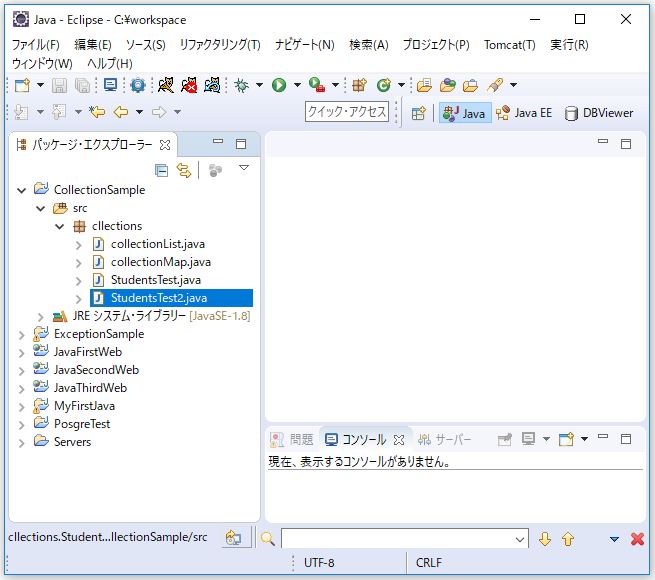Click the Debug bug icon
This screenshot has height=580, width=655.
(x=241, y=85)
